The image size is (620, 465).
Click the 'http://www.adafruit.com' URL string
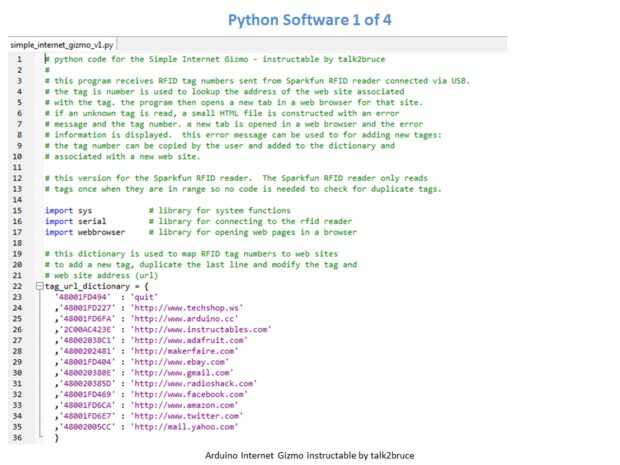pyautogui.click(x=188, y=340)
